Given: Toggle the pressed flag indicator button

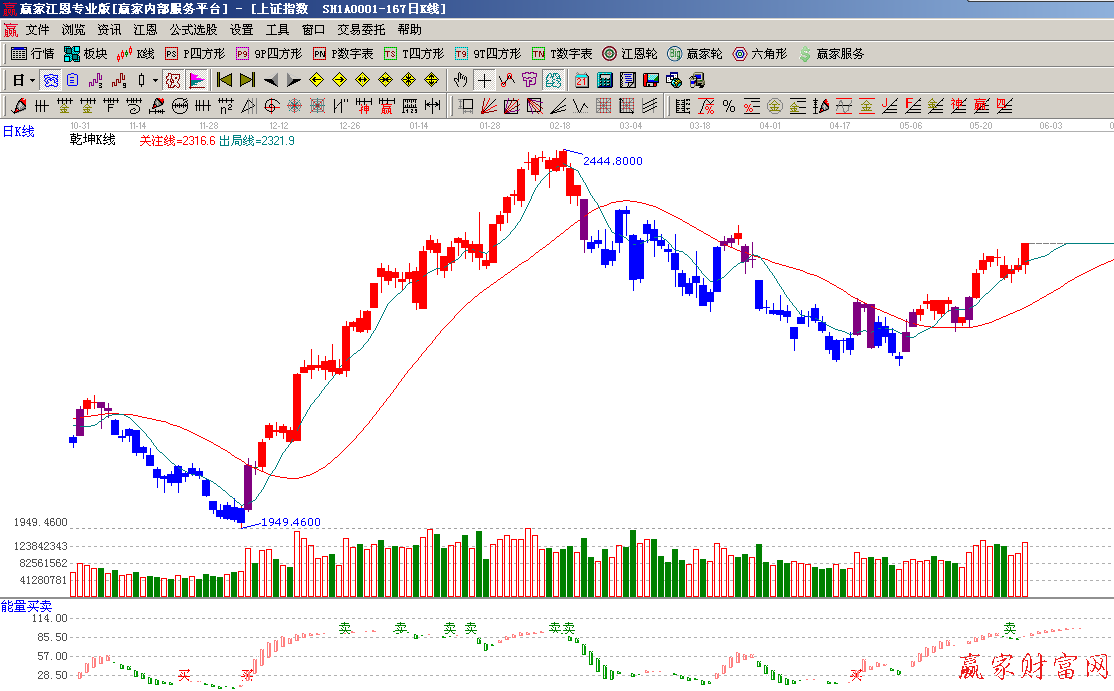Looking at the screenshot, I should (197, 80).
